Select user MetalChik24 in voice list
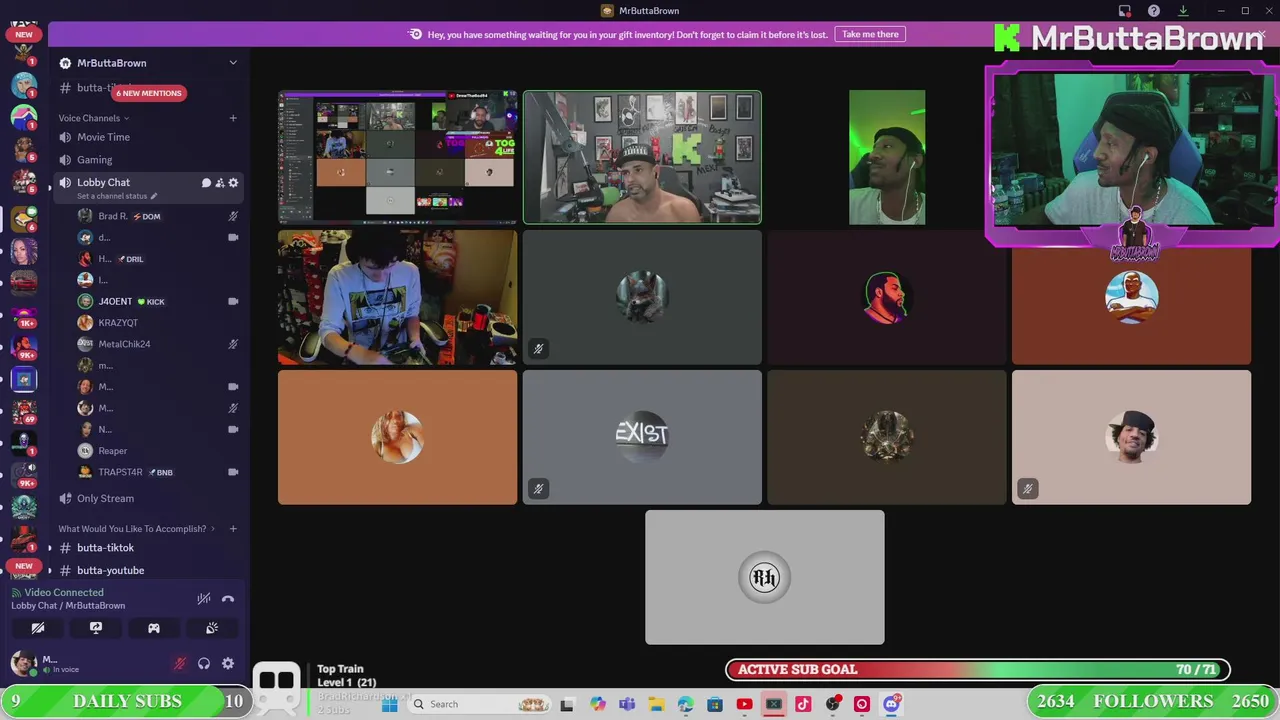 [x=158, y=344]
